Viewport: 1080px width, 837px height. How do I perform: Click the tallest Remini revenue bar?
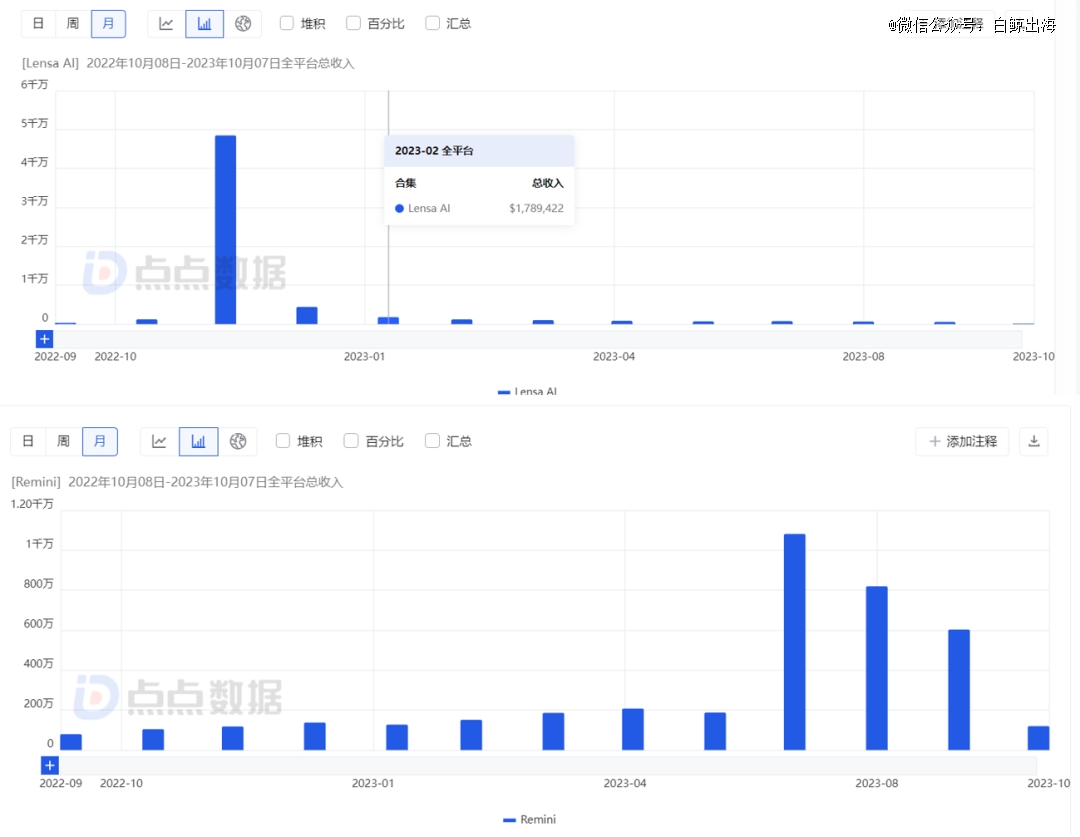pos(795,642)
